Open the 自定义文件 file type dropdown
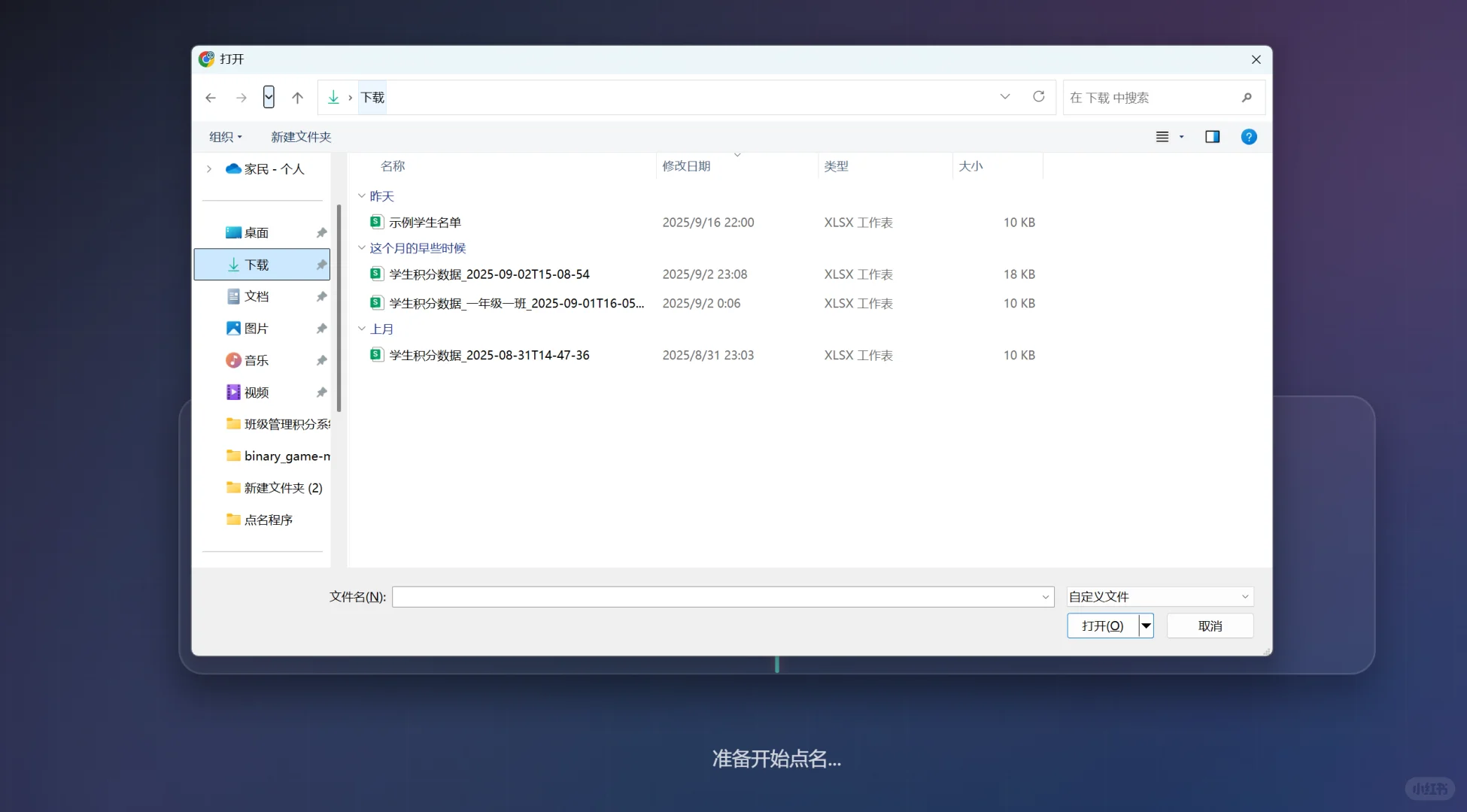 (x=1159, y=597)
